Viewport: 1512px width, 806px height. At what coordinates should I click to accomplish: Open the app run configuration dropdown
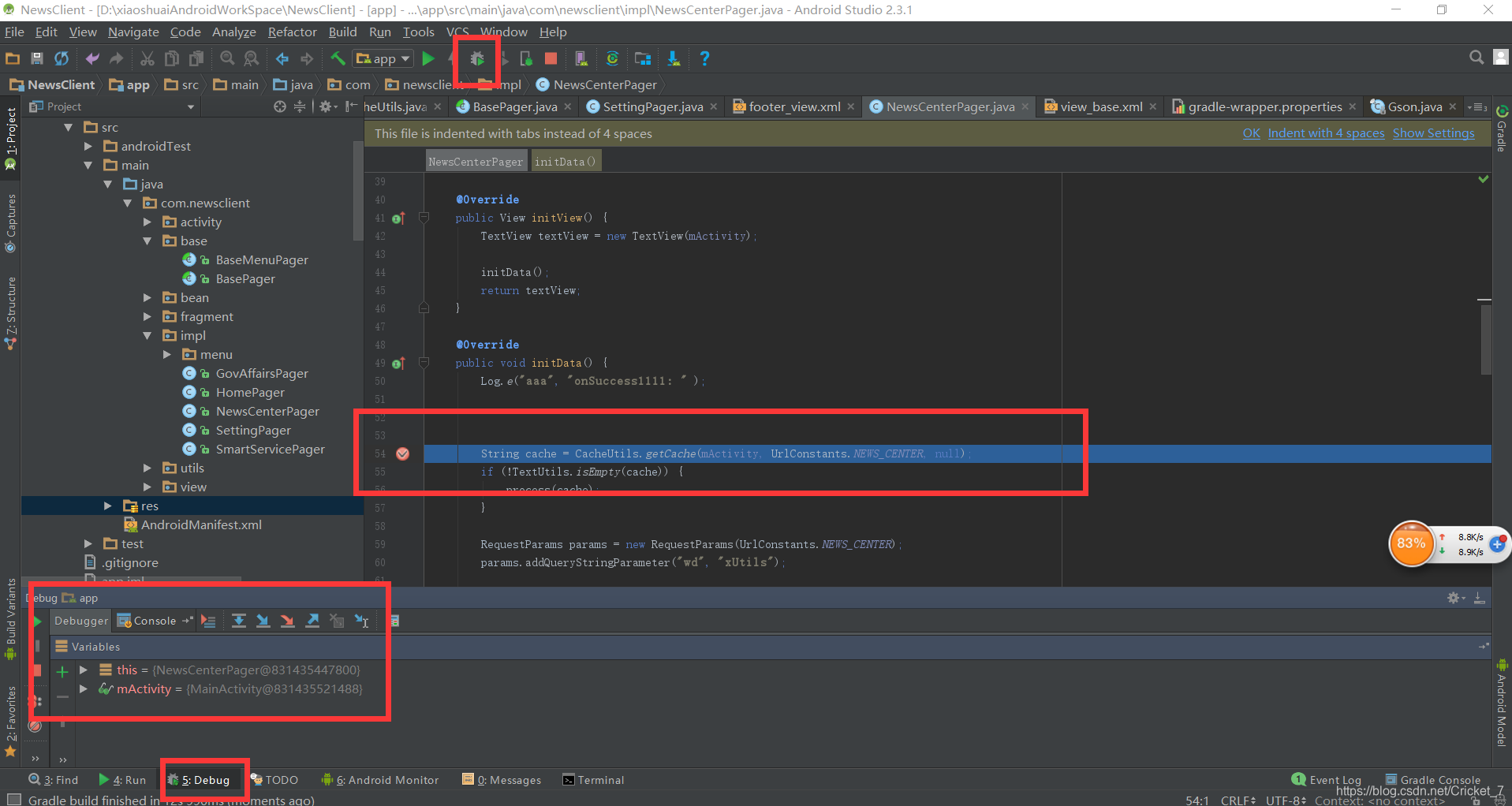pyautogui.click(x=383, y=58)
